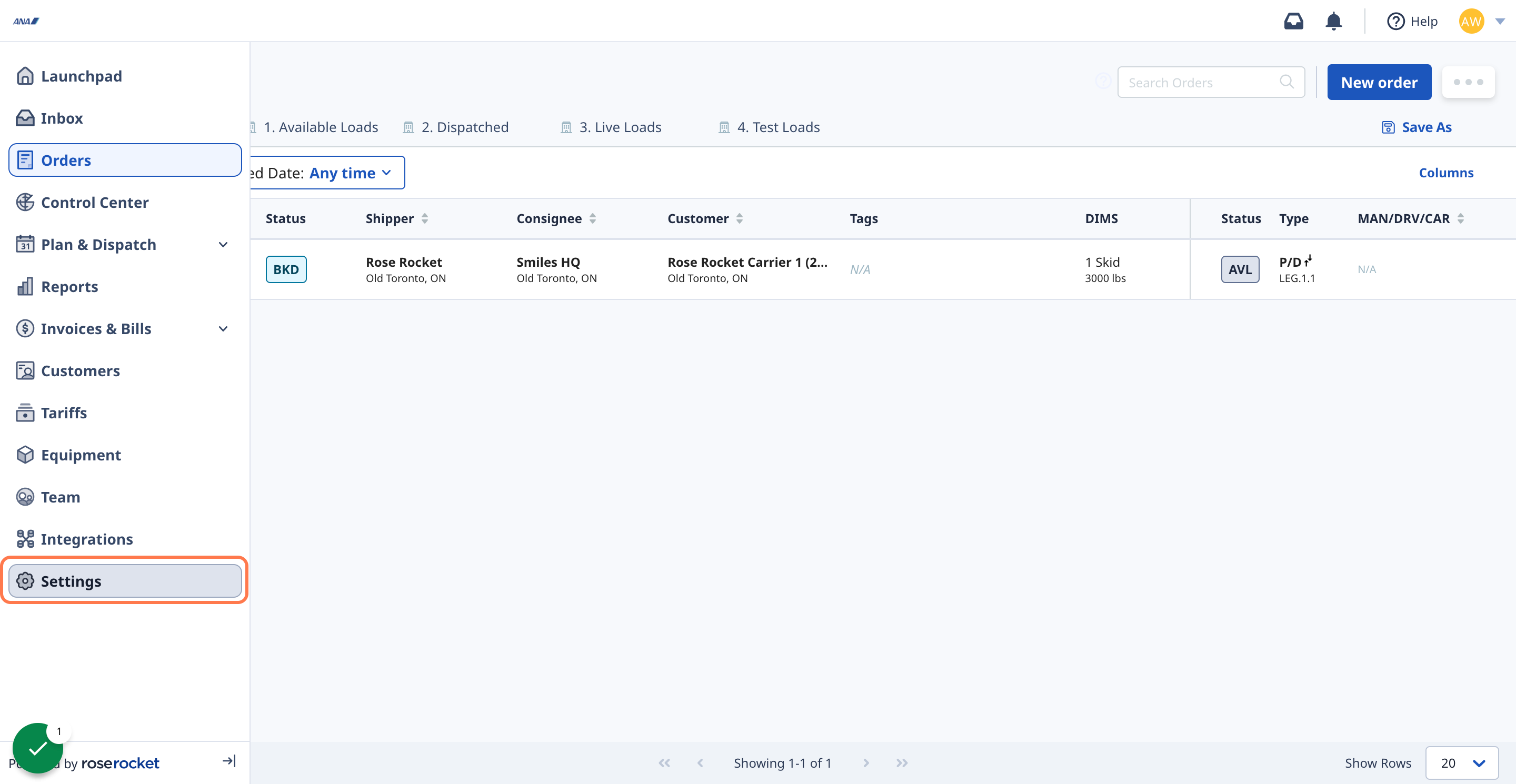
Task: Collapse the sidebar with the arrow icon
Action: click(x=229, y=761)
